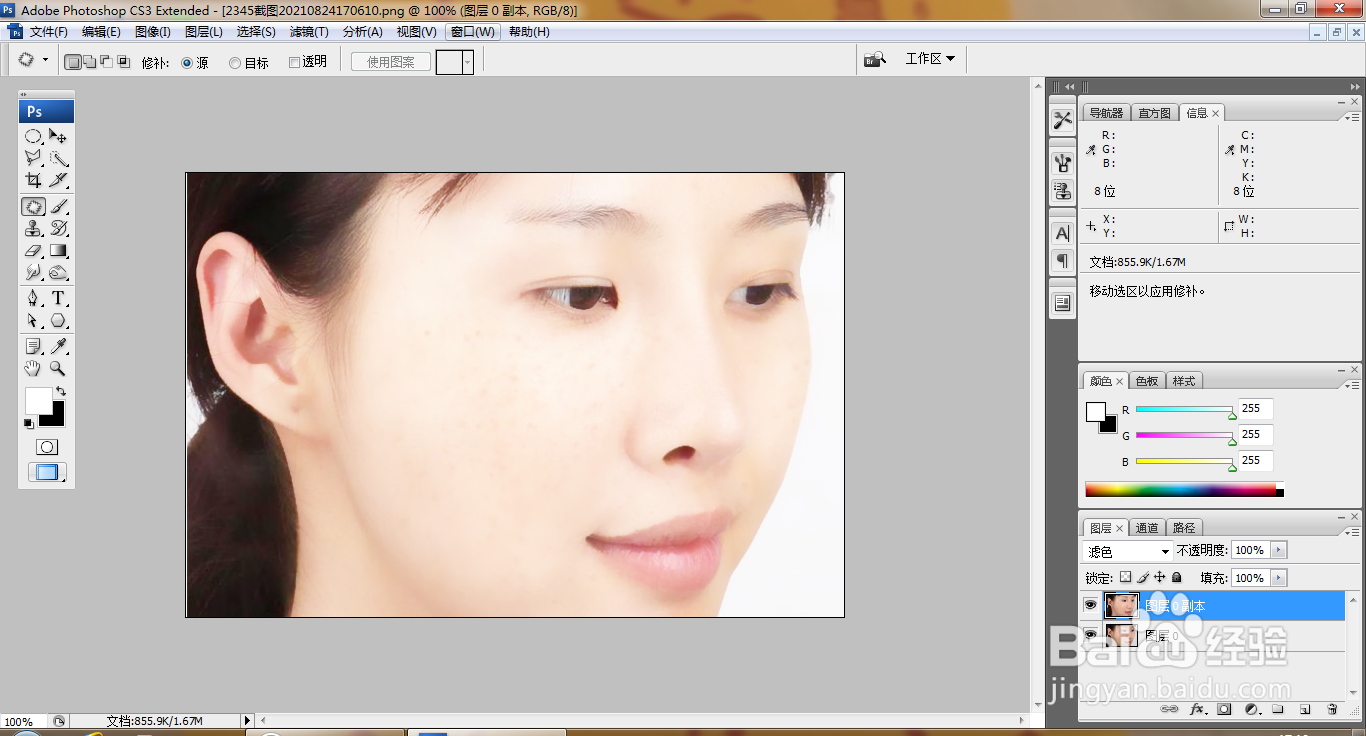Open the tool preset picker arrow
The height and width of the screenshot is (736, 1366).
pyautogui.click(x=45, y=60)
